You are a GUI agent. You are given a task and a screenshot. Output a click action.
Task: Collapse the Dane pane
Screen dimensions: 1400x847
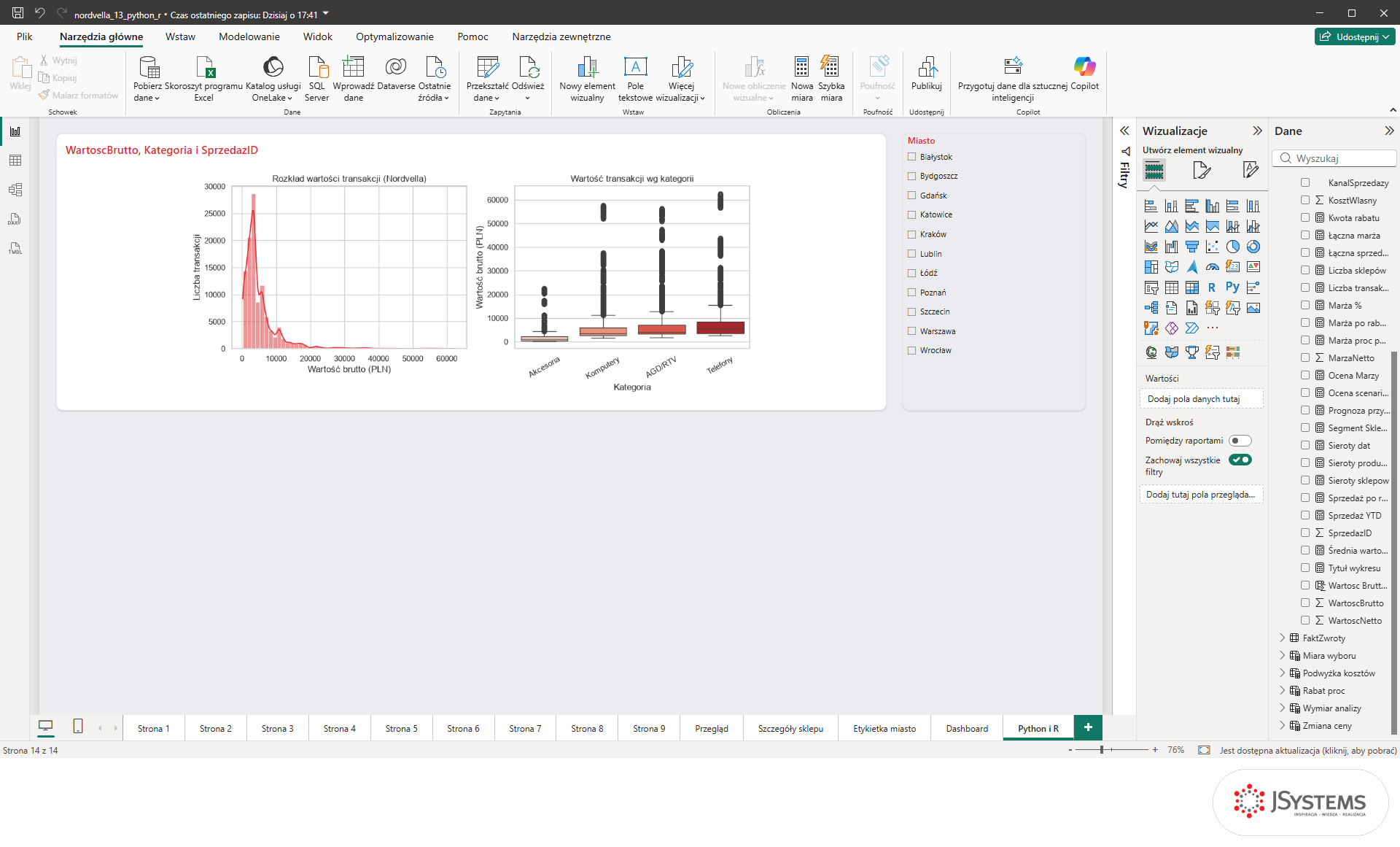(1389, 131)
